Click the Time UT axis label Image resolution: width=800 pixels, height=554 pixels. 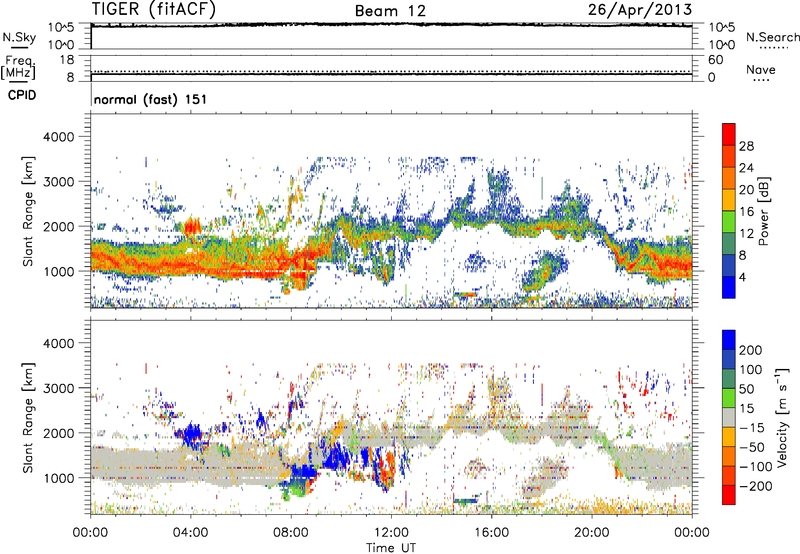pos(391,548)
